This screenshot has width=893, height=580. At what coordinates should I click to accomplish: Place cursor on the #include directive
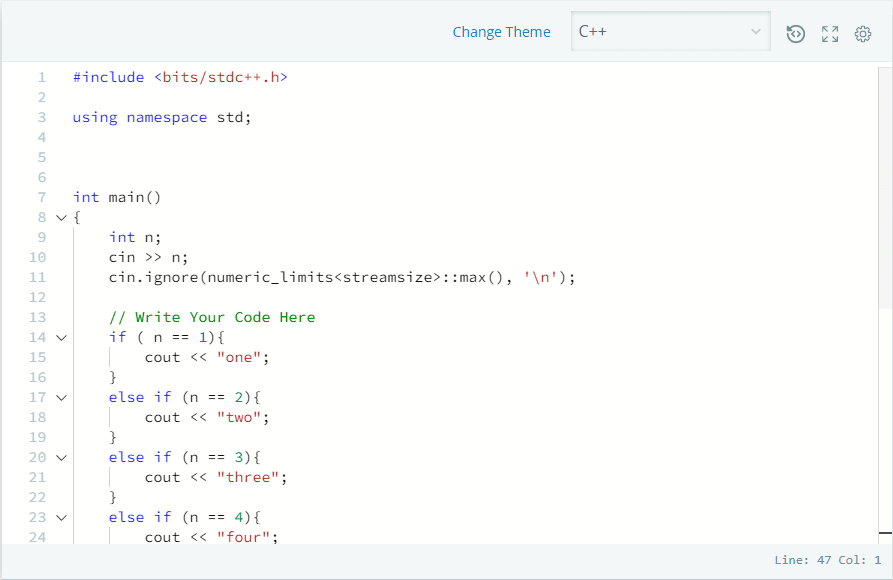(x=180, y=77)
